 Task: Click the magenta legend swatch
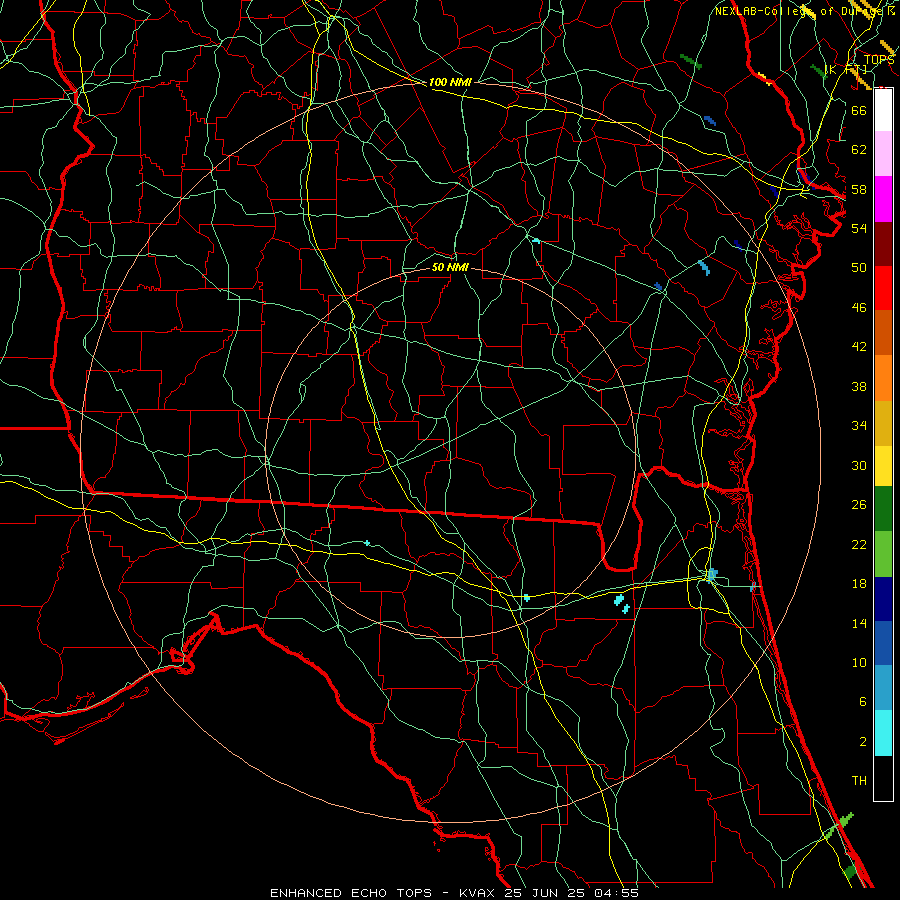tap(883, 199)
